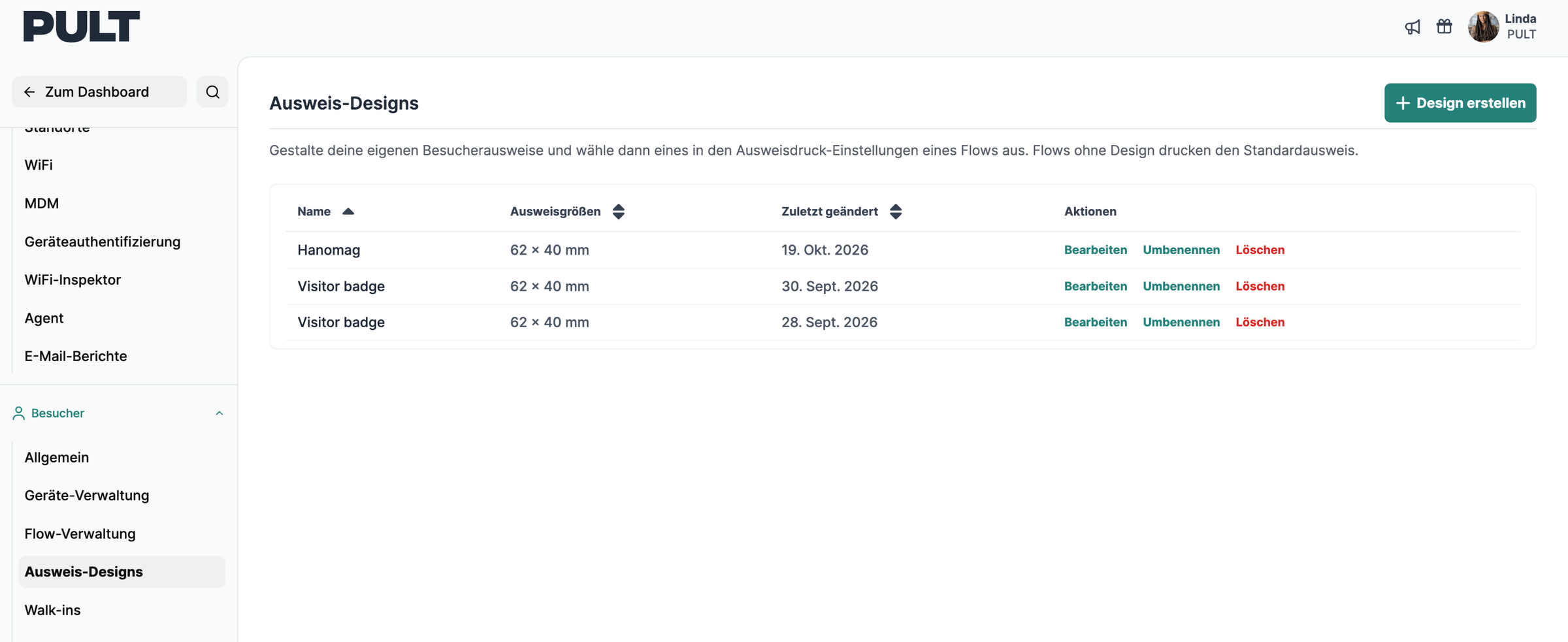The width and height of the screenshot is (1568, 642).
Task: Open Geräte-Verwaltung menu item
Action: click(x=87, y=496)
